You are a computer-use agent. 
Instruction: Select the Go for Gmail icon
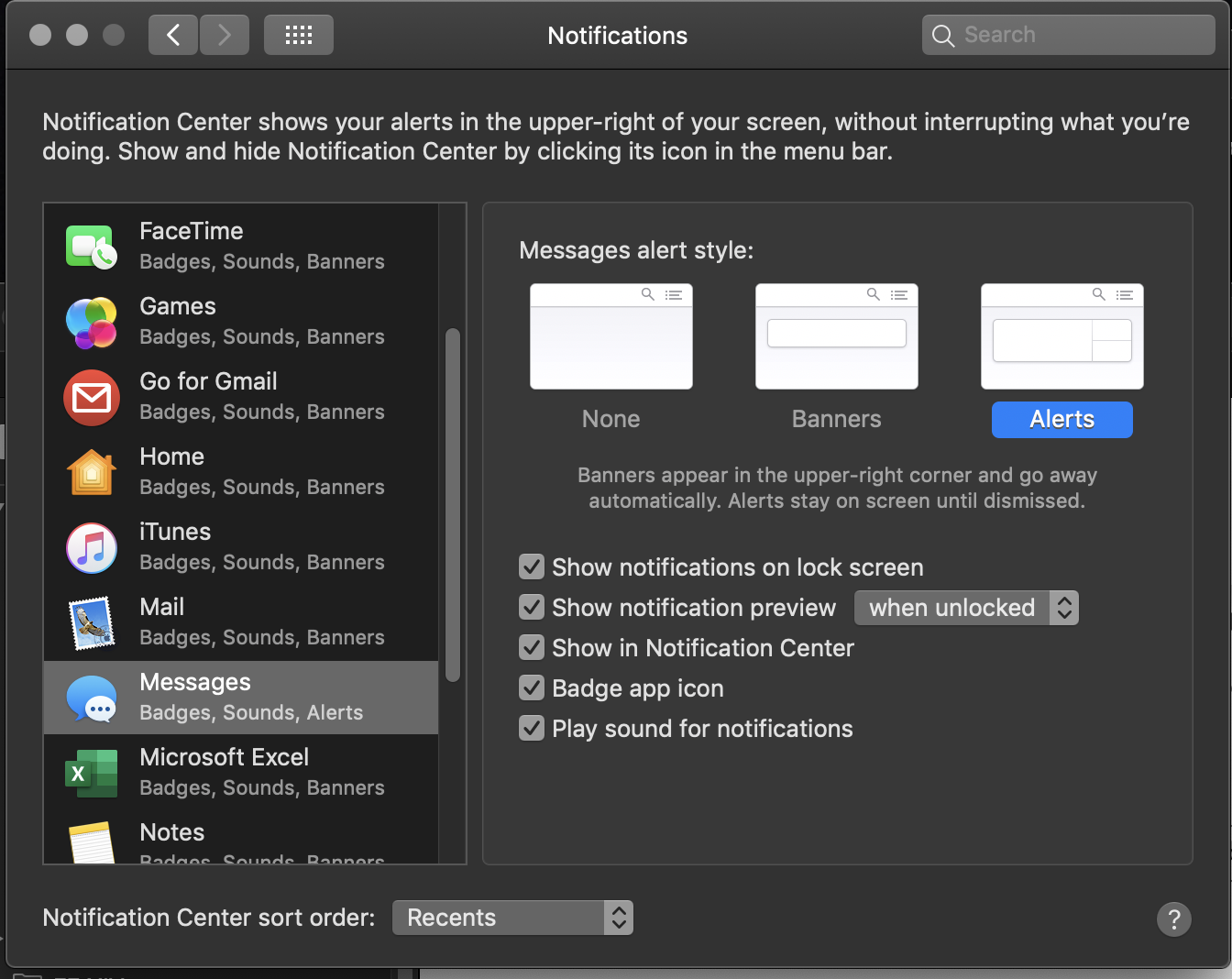(91, 398)
